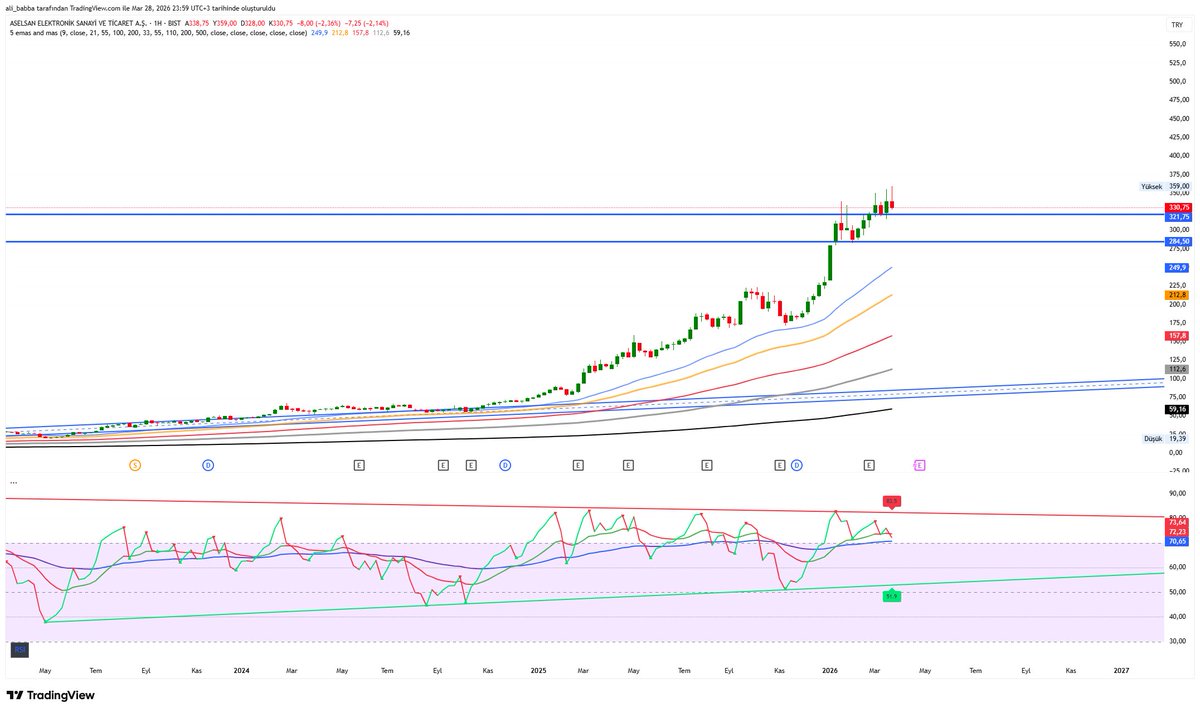Select the blue 321,75 horizontal line label

(1177, 217)
